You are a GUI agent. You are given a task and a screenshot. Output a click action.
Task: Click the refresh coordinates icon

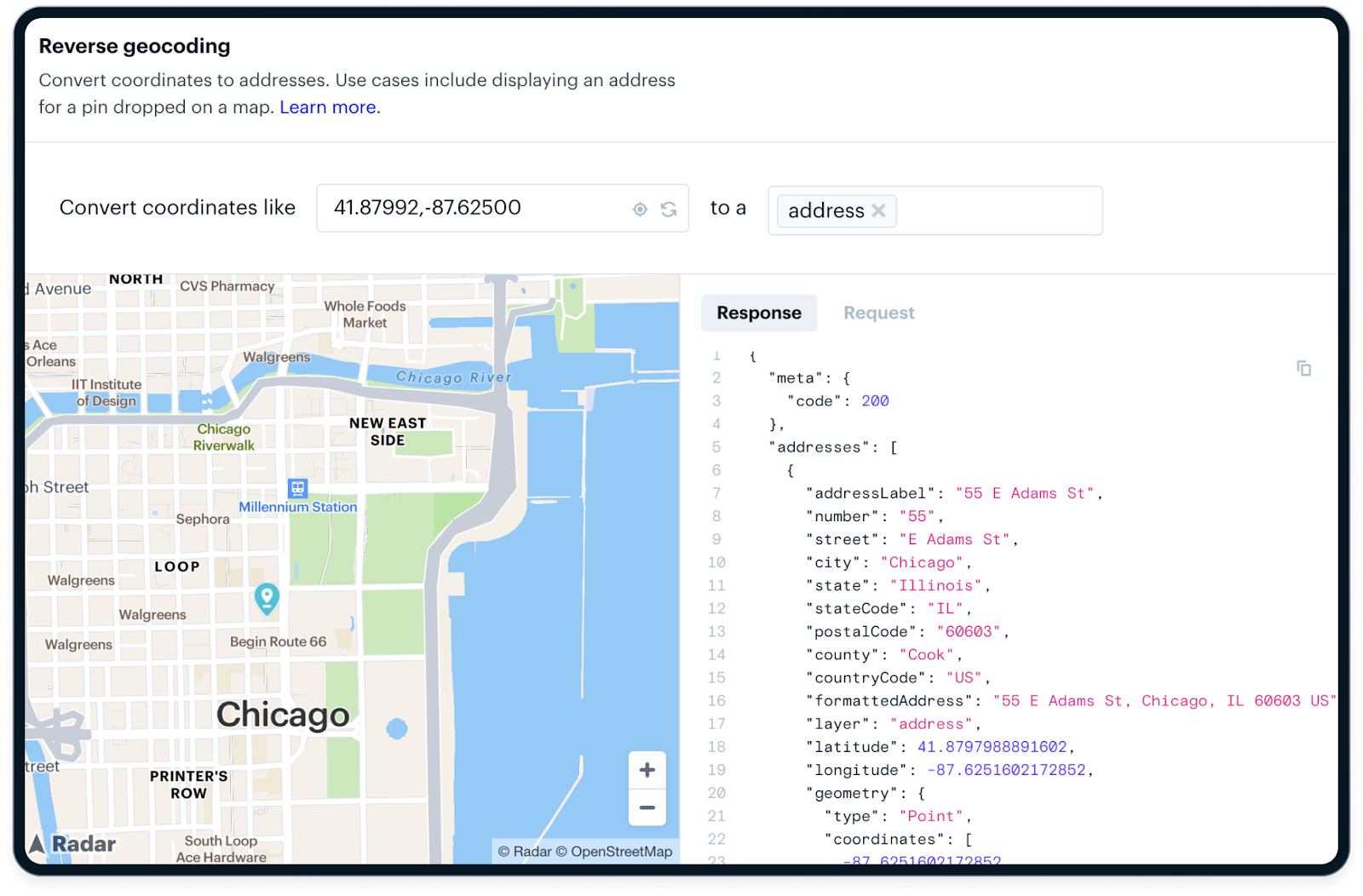click(670, 209)
